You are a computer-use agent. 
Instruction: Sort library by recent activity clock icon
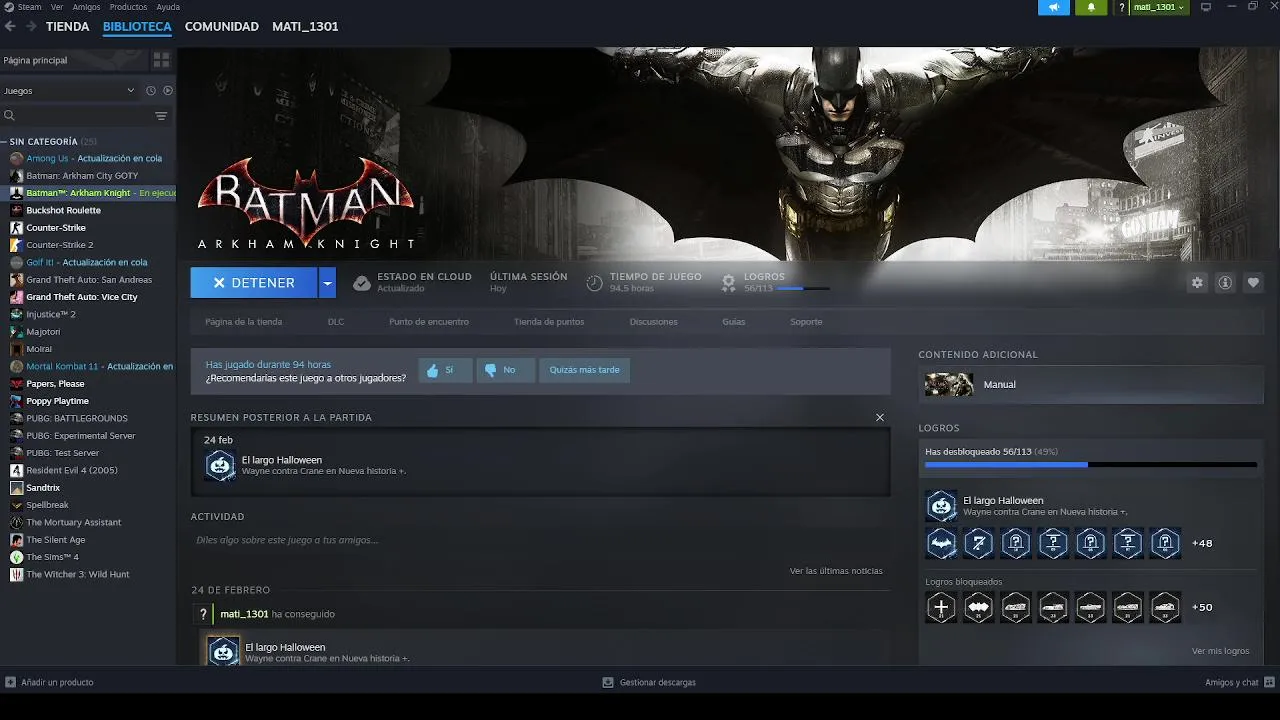[x=151, y=90]
